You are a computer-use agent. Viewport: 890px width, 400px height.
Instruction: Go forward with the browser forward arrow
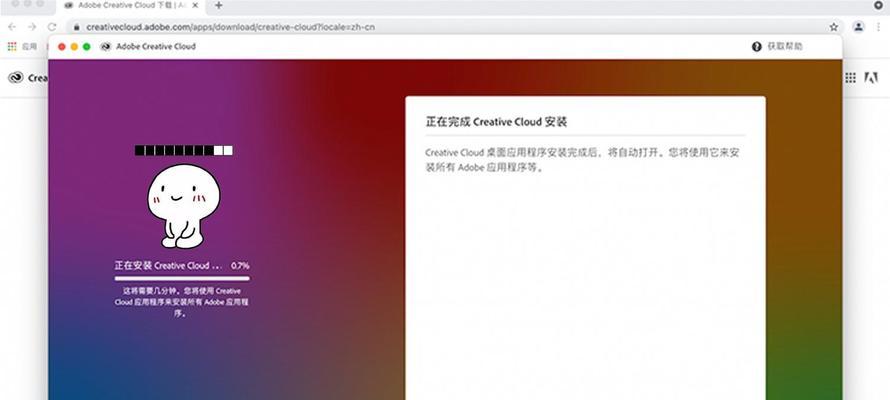point(32,27)
